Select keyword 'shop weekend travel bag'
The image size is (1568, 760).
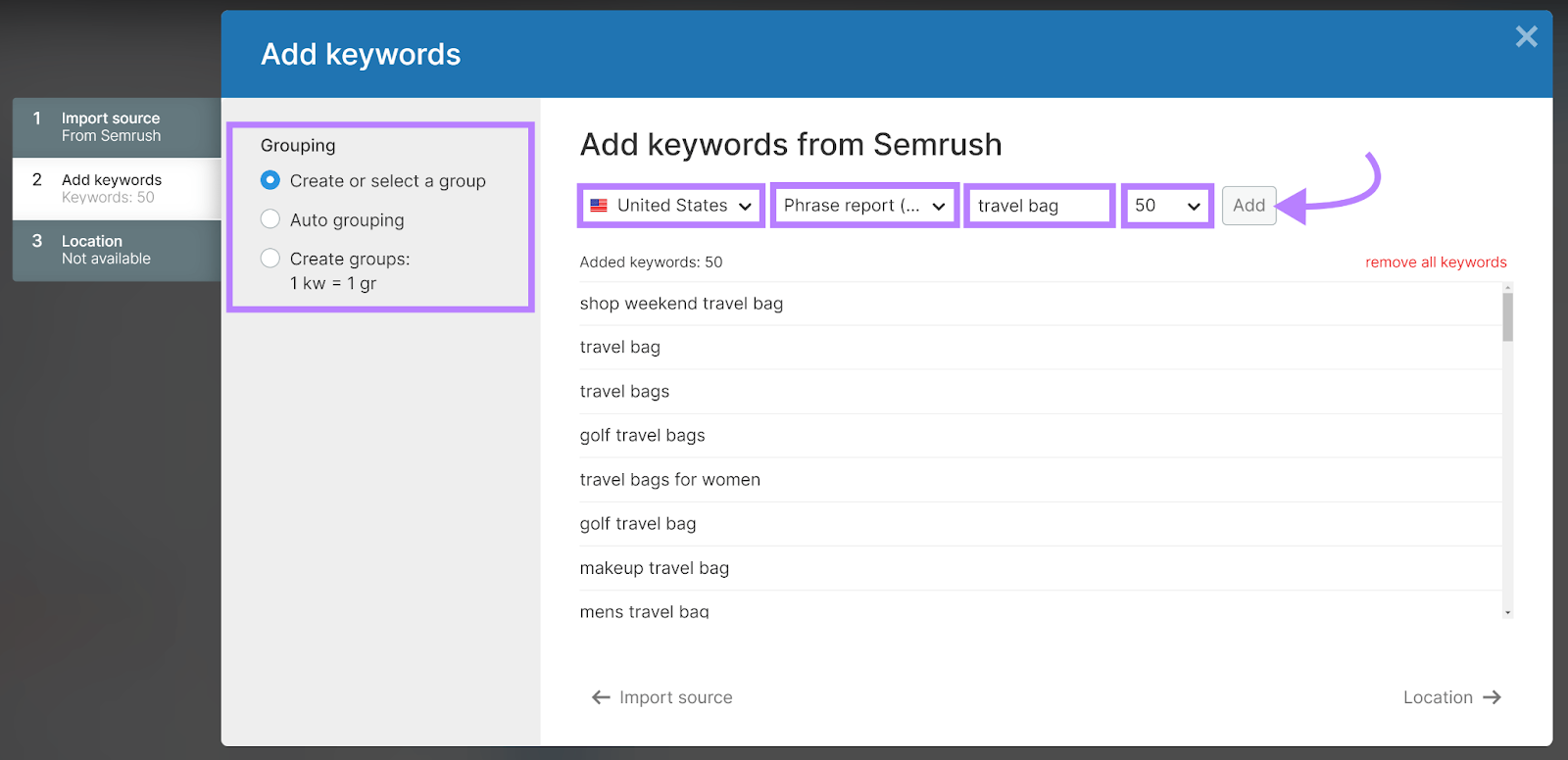pyautogui.click(x=1041, y=304)
